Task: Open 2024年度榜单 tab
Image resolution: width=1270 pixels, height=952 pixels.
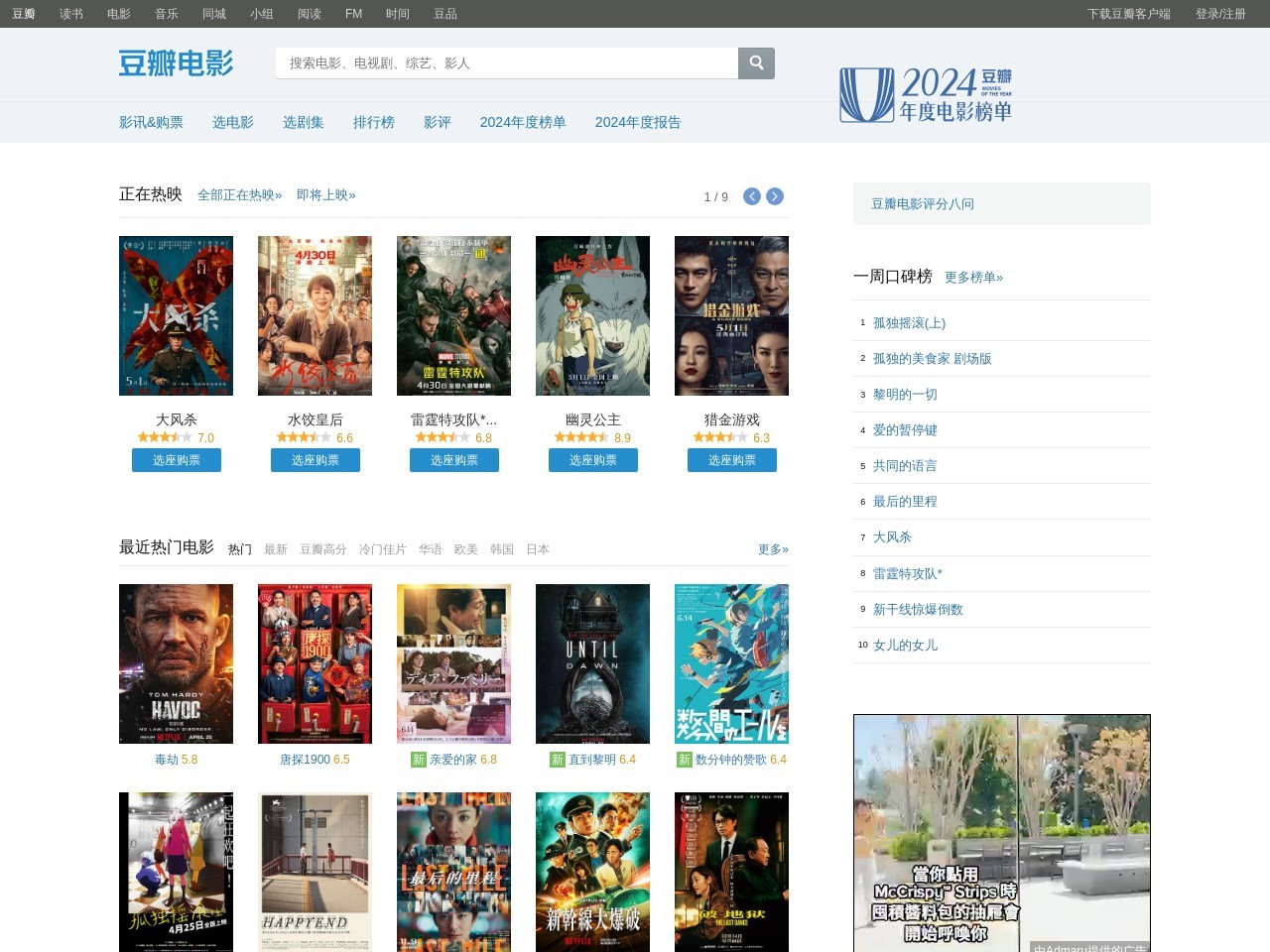Action: tap(523, 122)
